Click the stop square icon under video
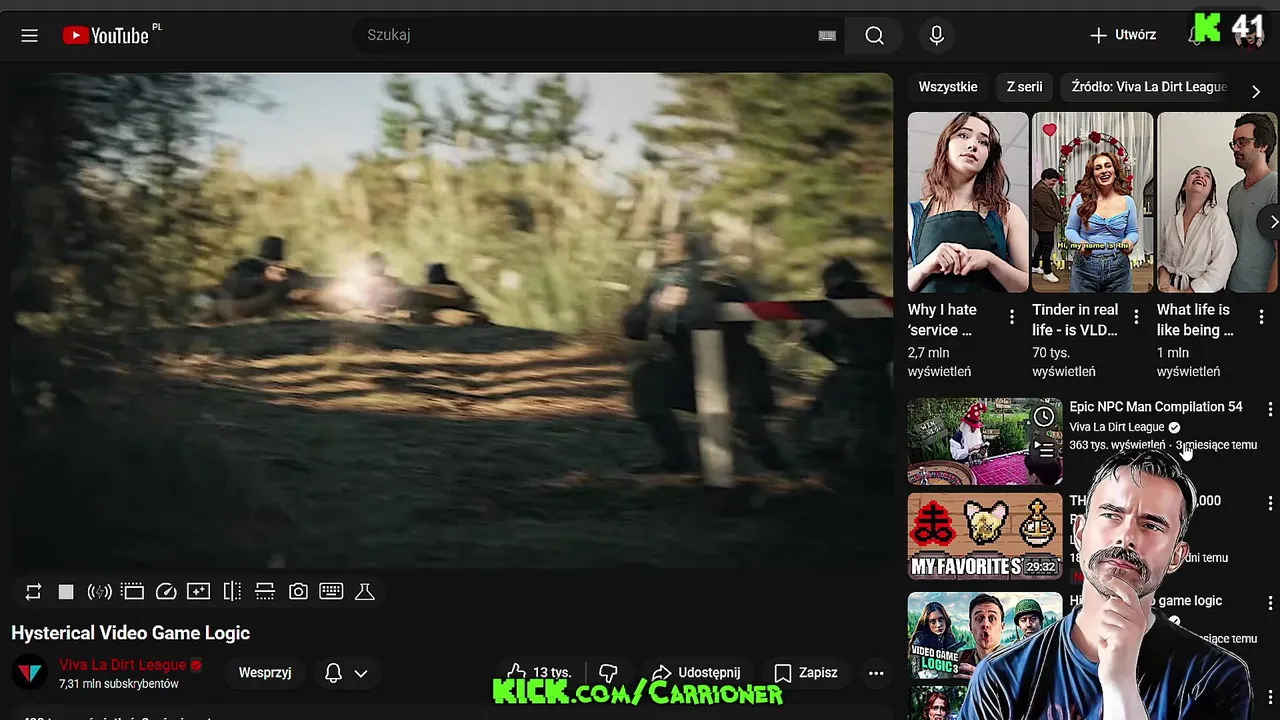This screenshot has width=1280, height=720. coord(66,592)
